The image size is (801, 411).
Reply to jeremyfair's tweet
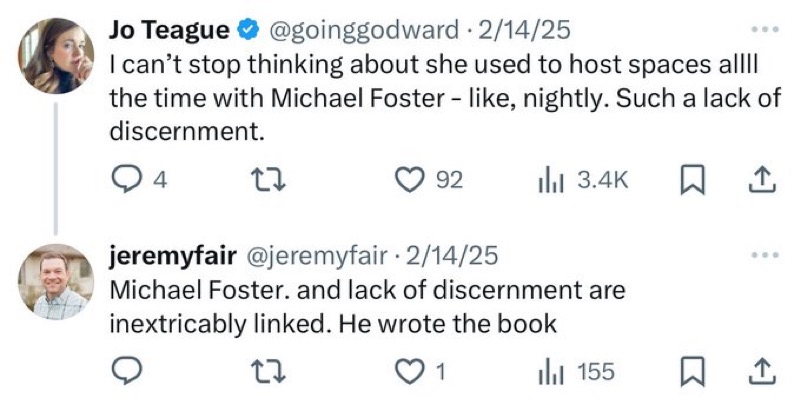tap(127, 372)
